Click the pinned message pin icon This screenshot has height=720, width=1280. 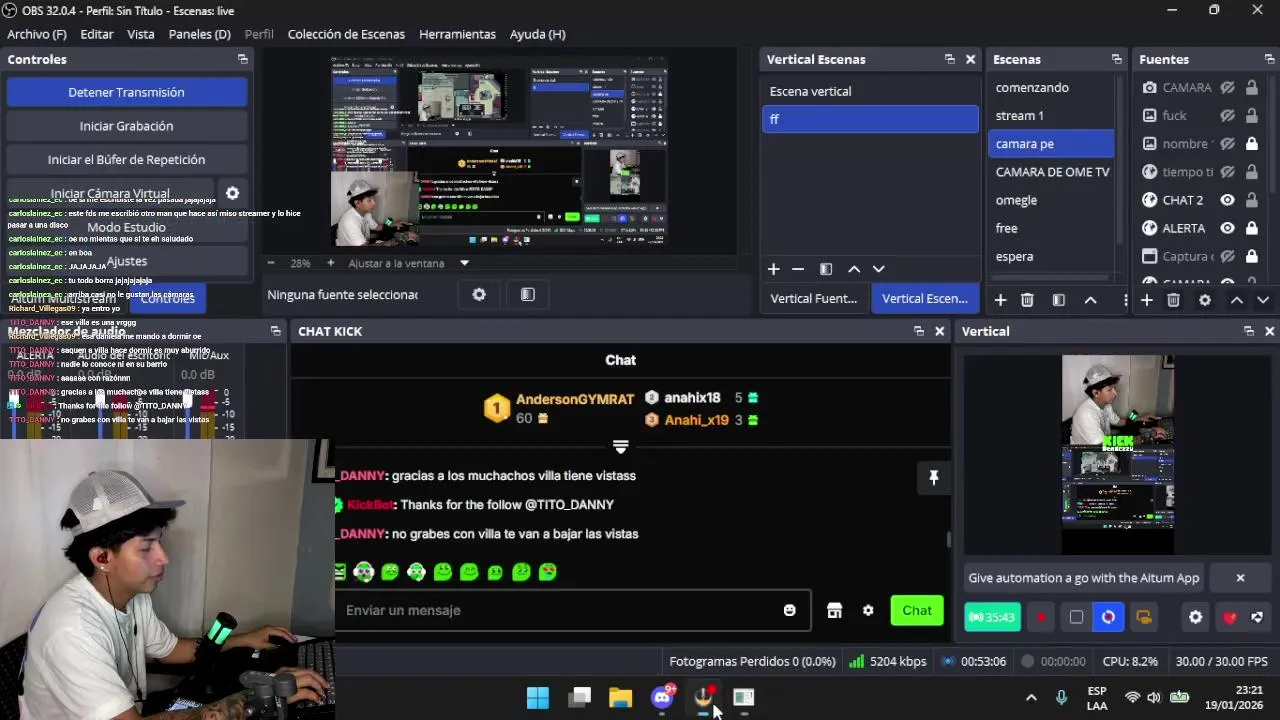[934, 478]
